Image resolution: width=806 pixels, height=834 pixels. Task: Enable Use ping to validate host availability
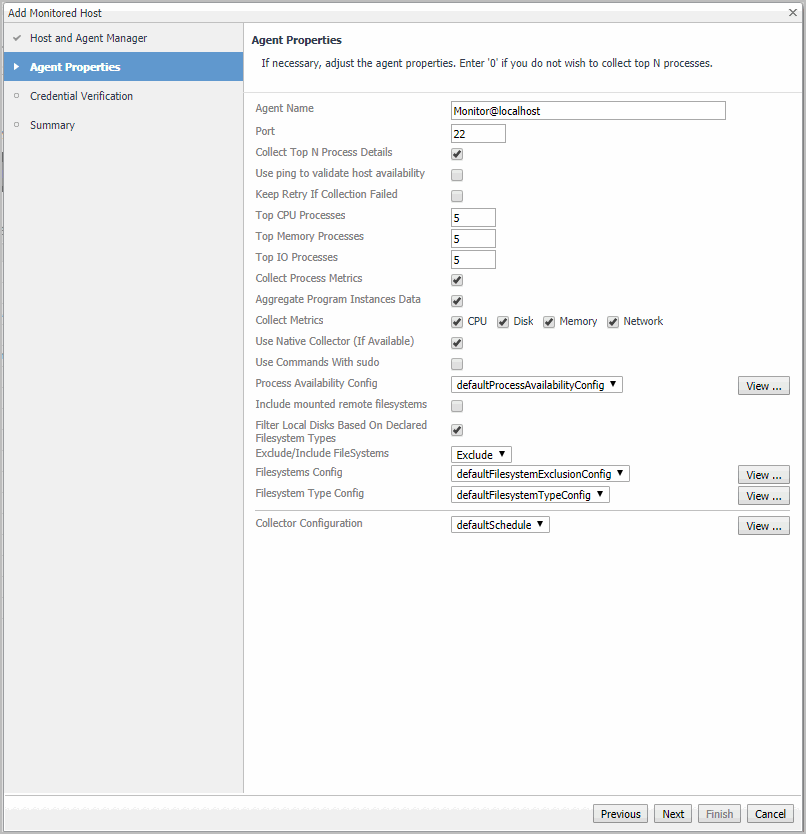(457, 175)
